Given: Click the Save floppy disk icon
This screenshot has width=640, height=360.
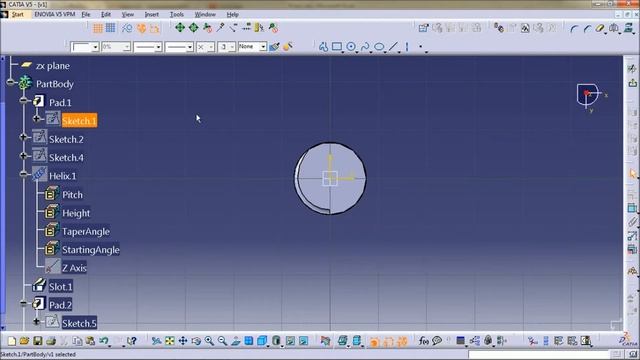Looking at the screenshot, I should point(38,341).
